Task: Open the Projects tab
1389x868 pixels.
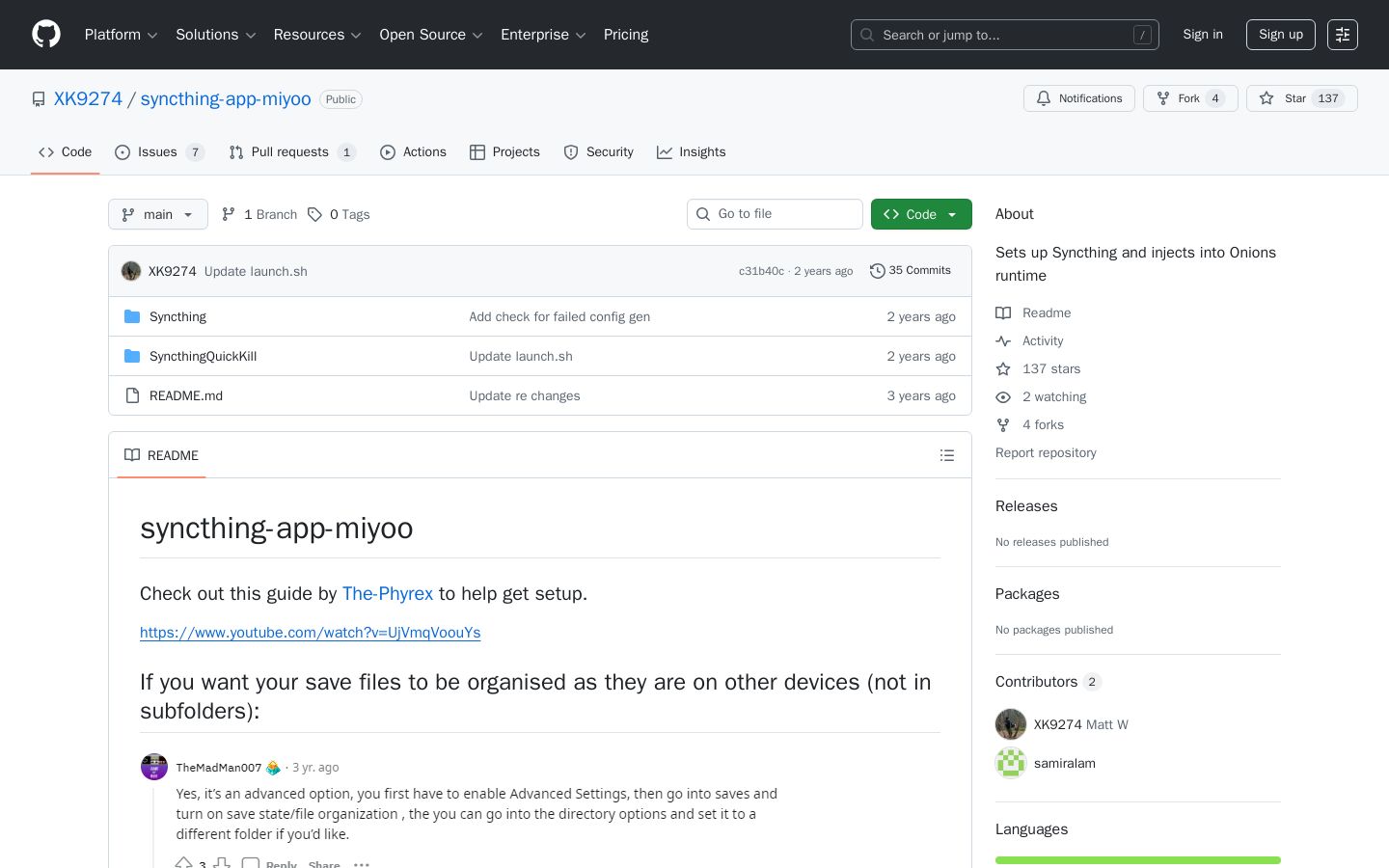Action: pyautogui.click(x=504, y=152)
